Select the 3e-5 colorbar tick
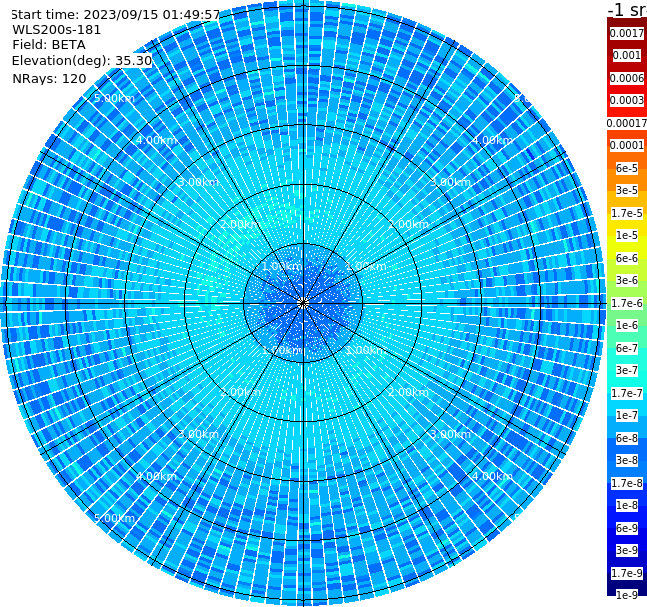The width and height of the screenshot is (647, 607). click(627, 190)
